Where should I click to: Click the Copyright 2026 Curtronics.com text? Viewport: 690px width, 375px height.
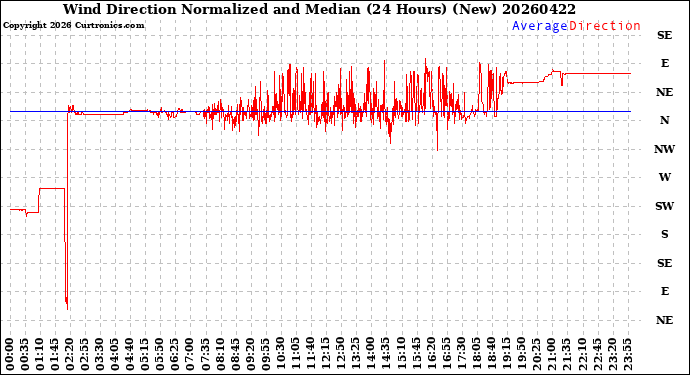(x=73, y=26)
